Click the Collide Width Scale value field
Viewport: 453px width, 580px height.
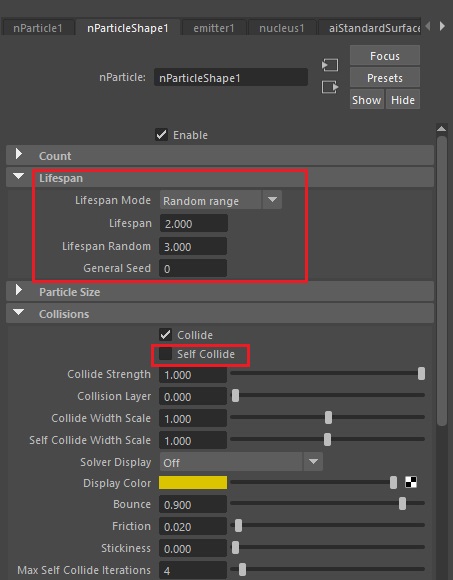point(193,418)
